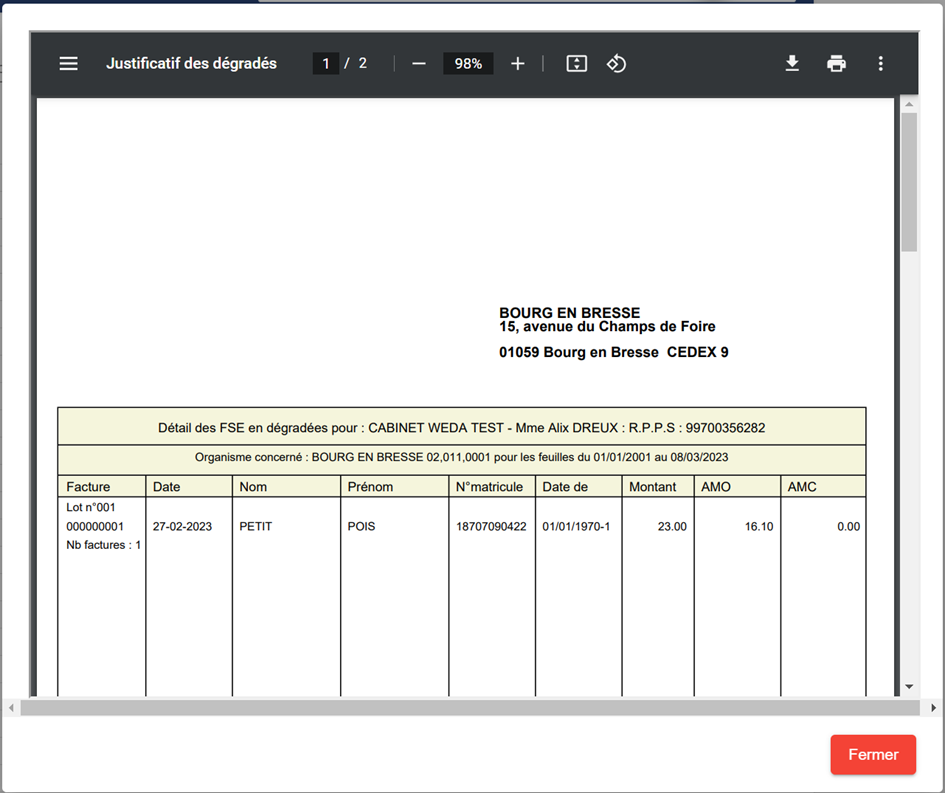Click the horizontal scrollbar left arrow
945x793 pixels.
(11, 708)
